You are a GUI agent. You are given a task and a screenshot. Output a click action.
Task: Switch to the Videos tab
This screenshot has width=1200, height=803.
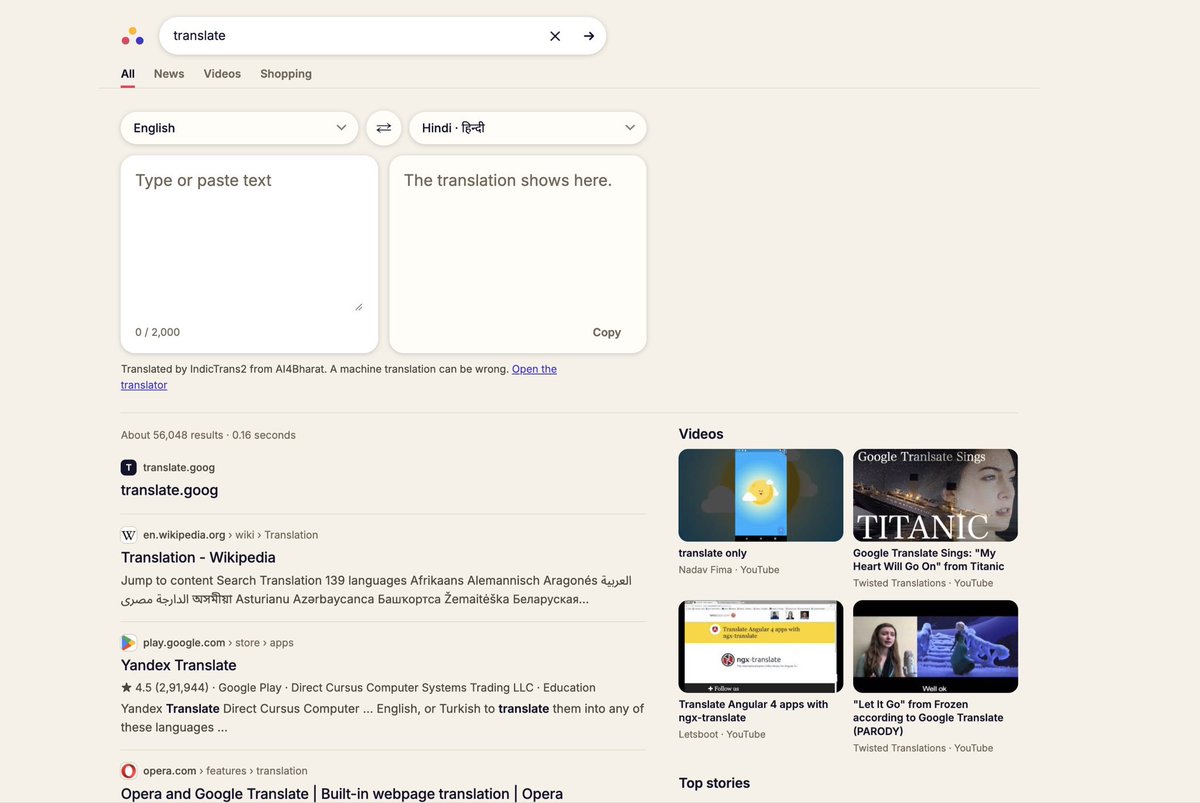tap(222, 74)
